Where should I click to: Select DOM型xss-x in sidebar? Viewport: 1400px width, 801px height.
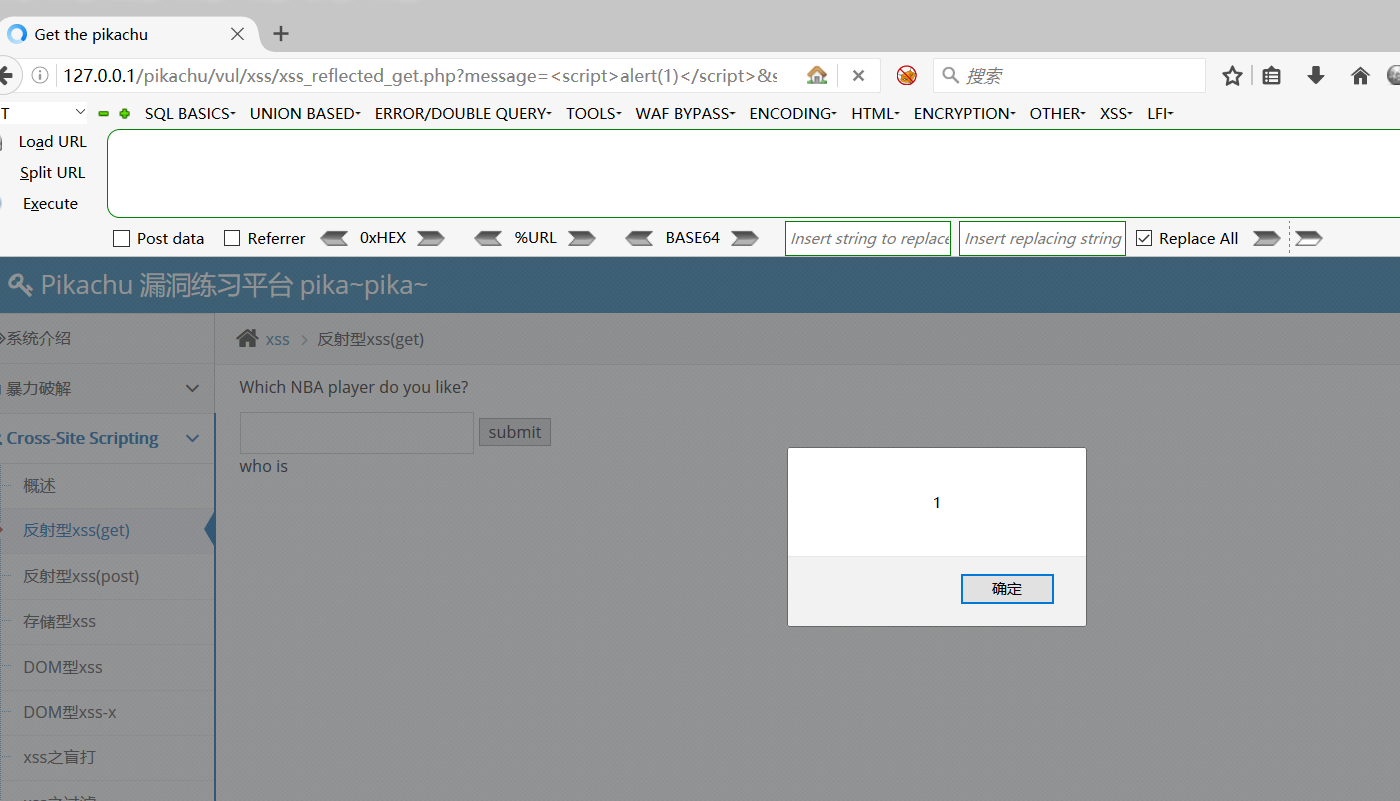click(107, 713)
